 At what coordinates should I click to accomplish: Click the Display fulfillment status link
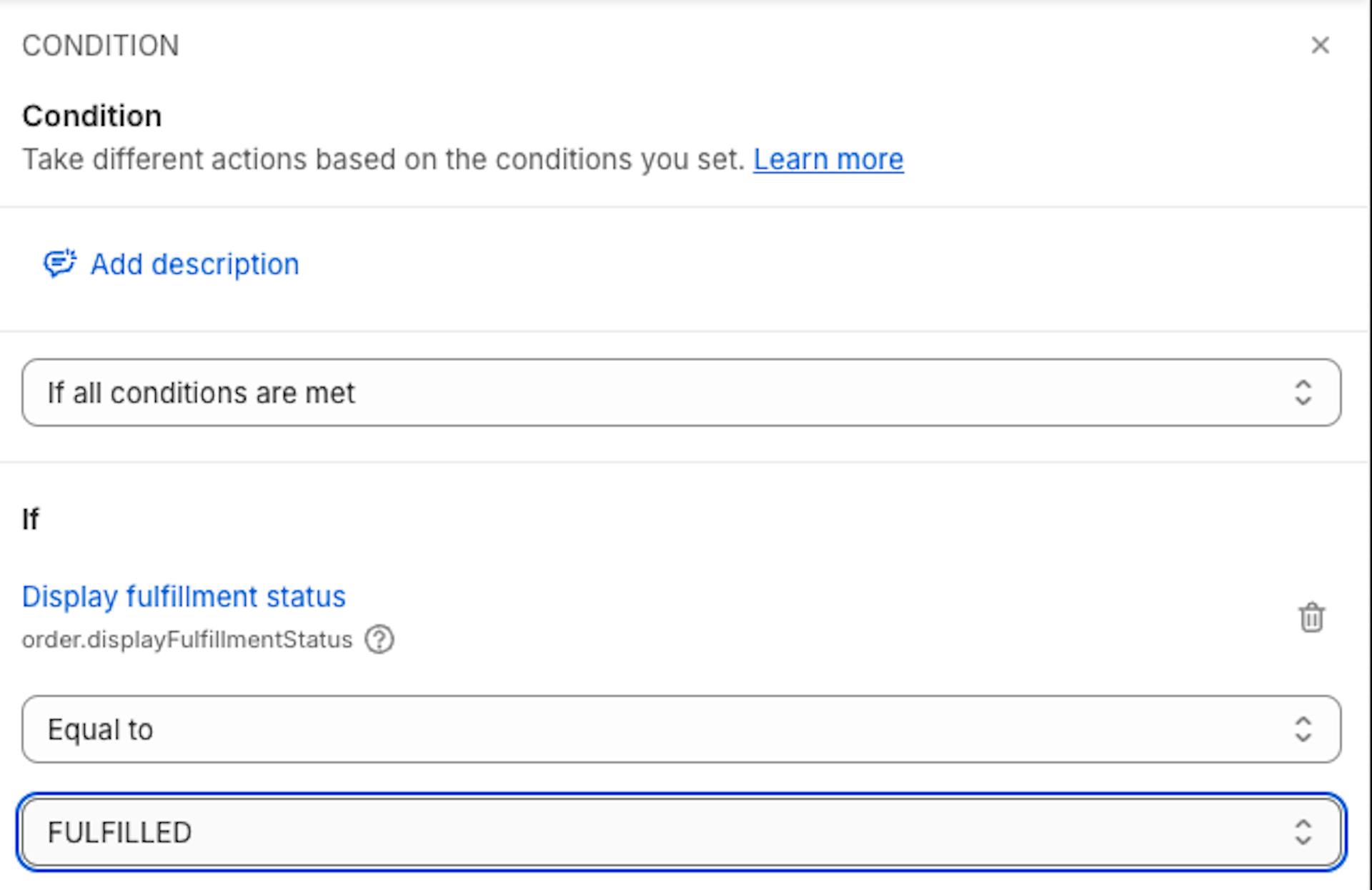tap(184, 596)
